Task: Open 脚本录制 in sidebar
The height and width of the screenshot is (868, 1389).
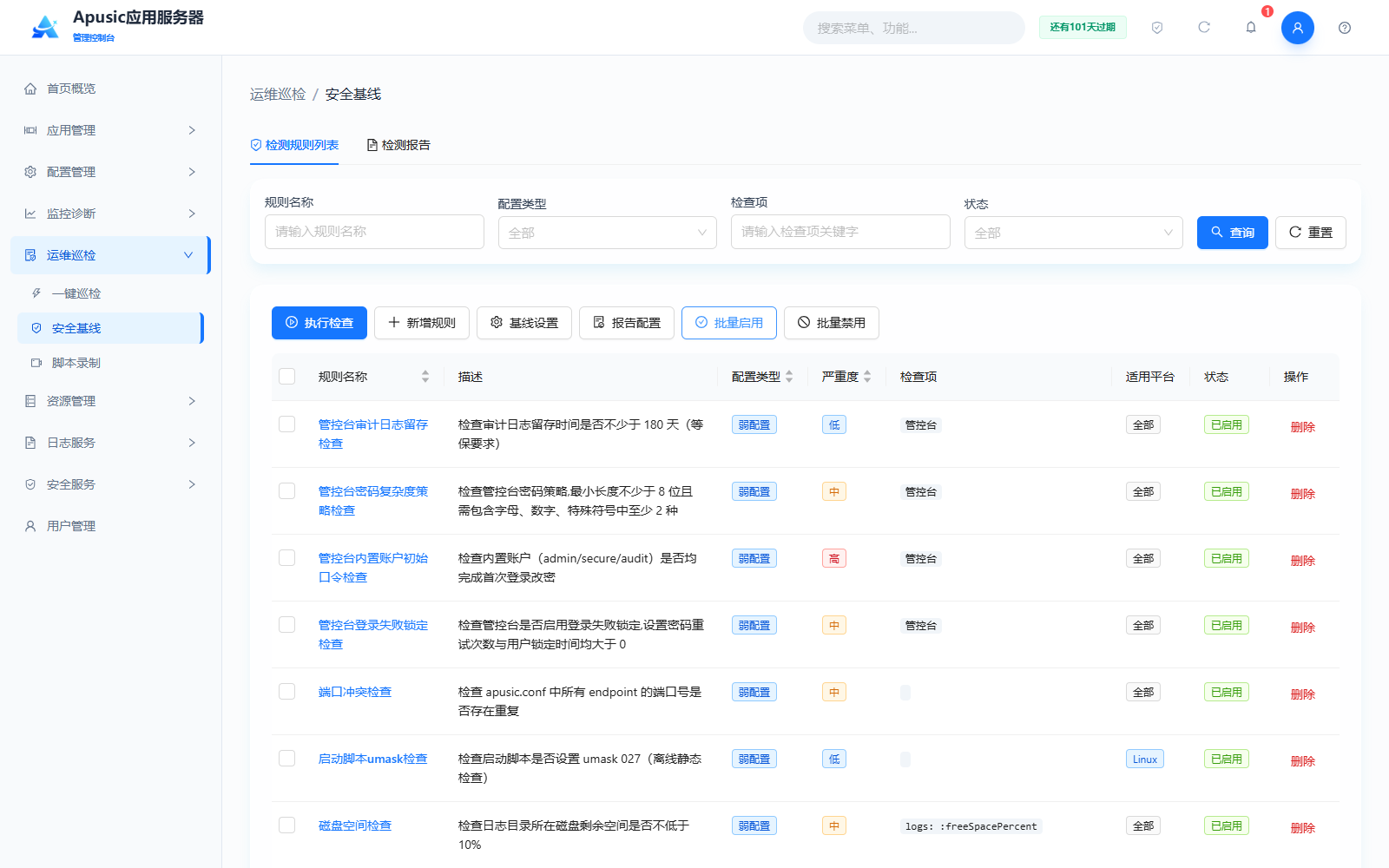Action: 110,363
